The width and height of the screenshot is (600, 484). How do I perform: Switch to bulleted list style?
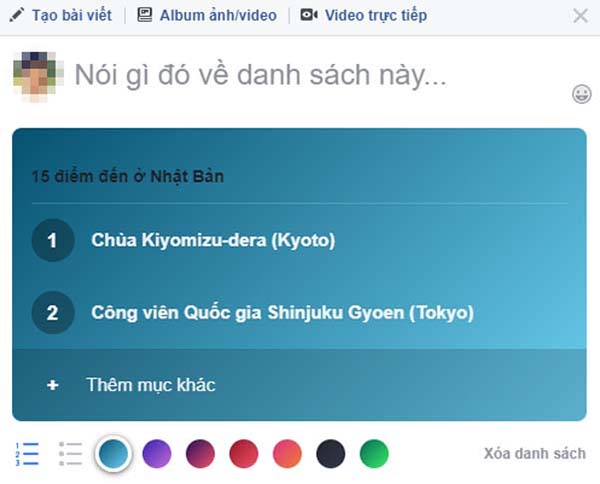[70, 454]
